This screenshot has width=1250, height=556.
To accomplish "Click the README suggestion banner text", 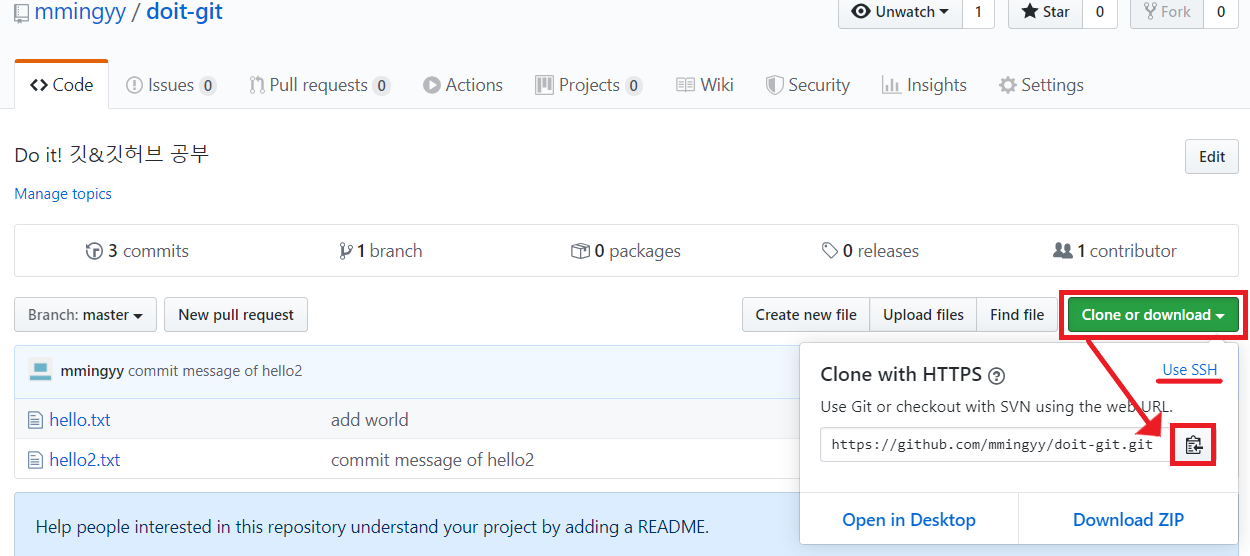I will pyautogui.click(x=372, y=527).
